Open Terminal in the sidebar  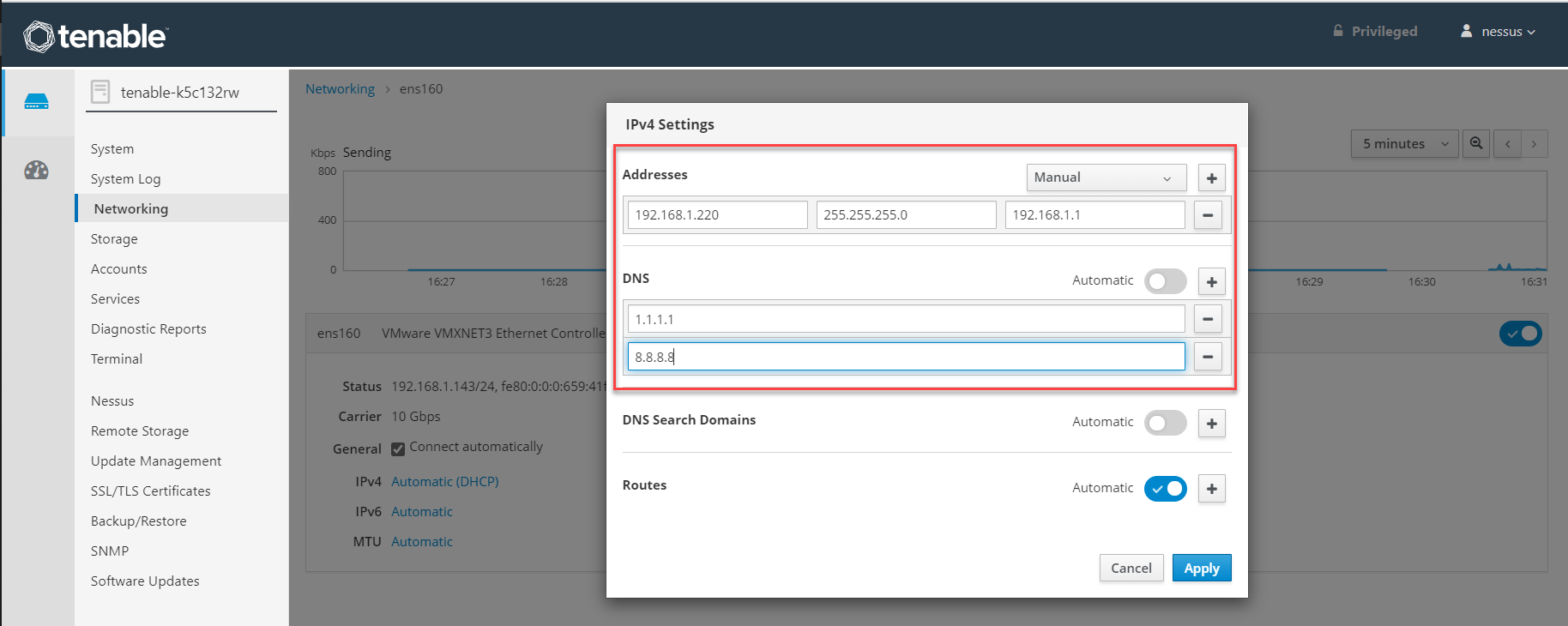point(117,359)
